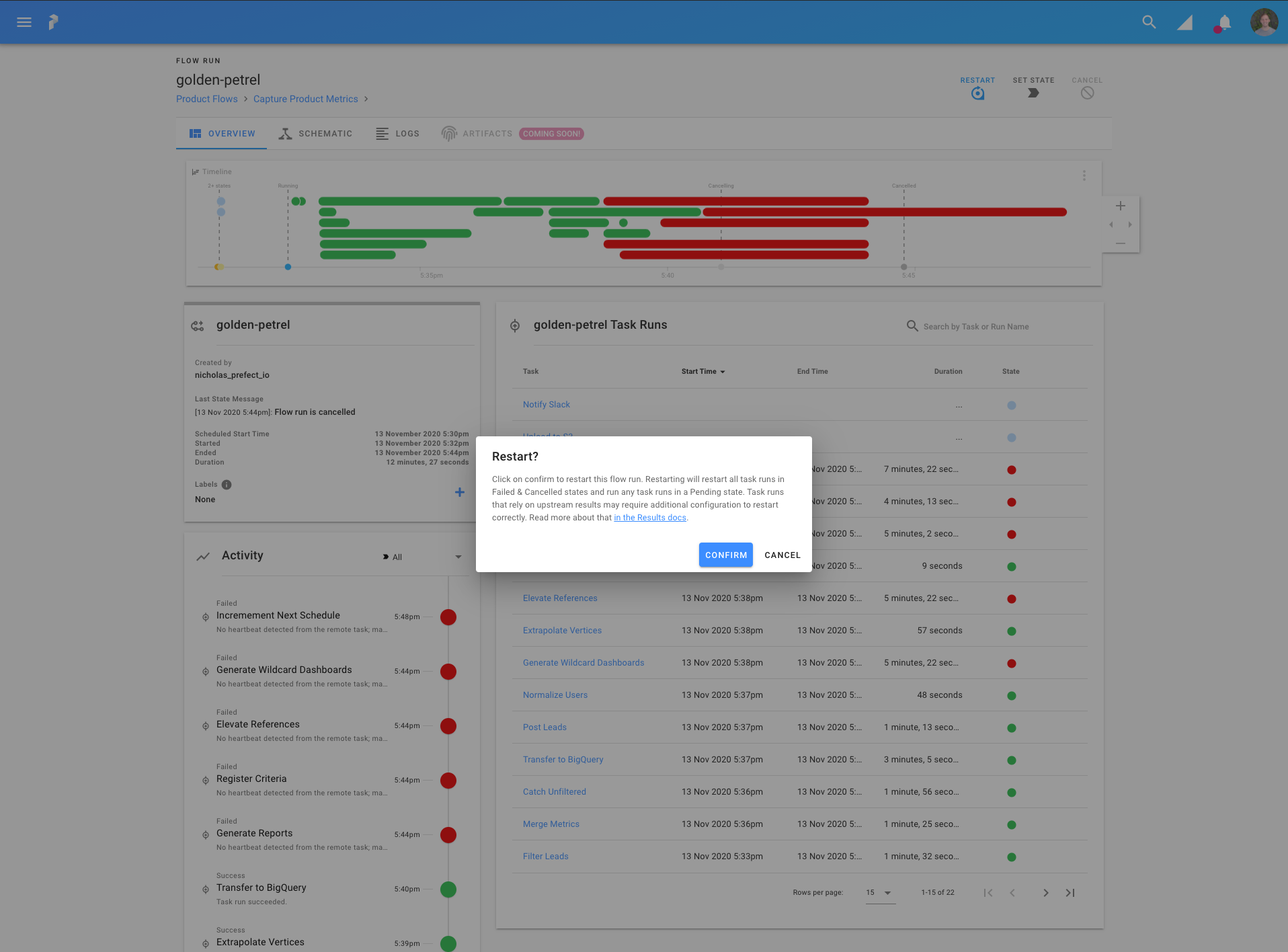This screenshot has width=1288, height=952.
Task: Click the triangular status icon in header
Action: pos(1184,24)
